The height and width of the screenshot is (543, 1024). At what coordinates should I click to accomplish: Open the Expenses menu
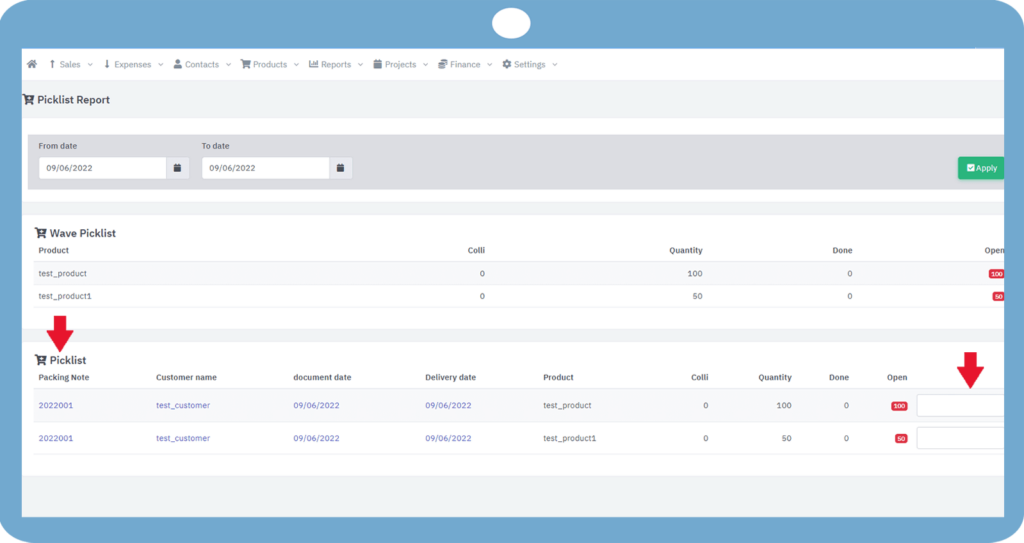coord(133,64)
